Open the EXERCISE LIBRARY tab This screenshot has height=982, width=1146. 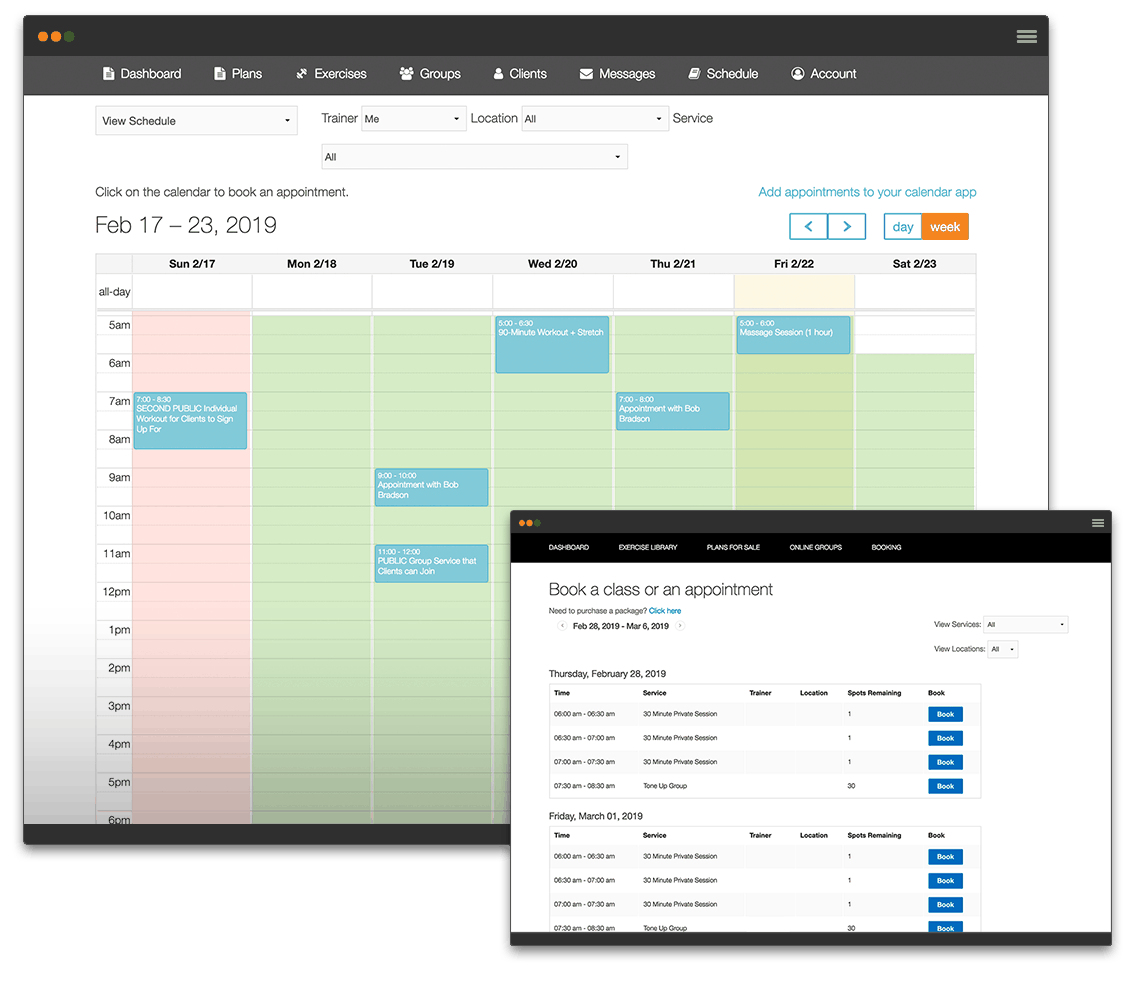click(648, 547)
